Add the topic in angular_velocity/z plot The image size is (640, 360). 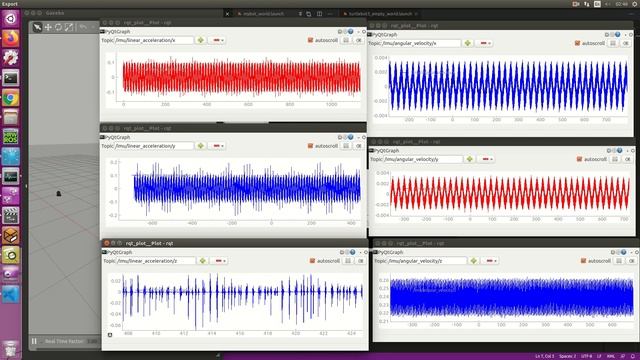tap(473, 260)
